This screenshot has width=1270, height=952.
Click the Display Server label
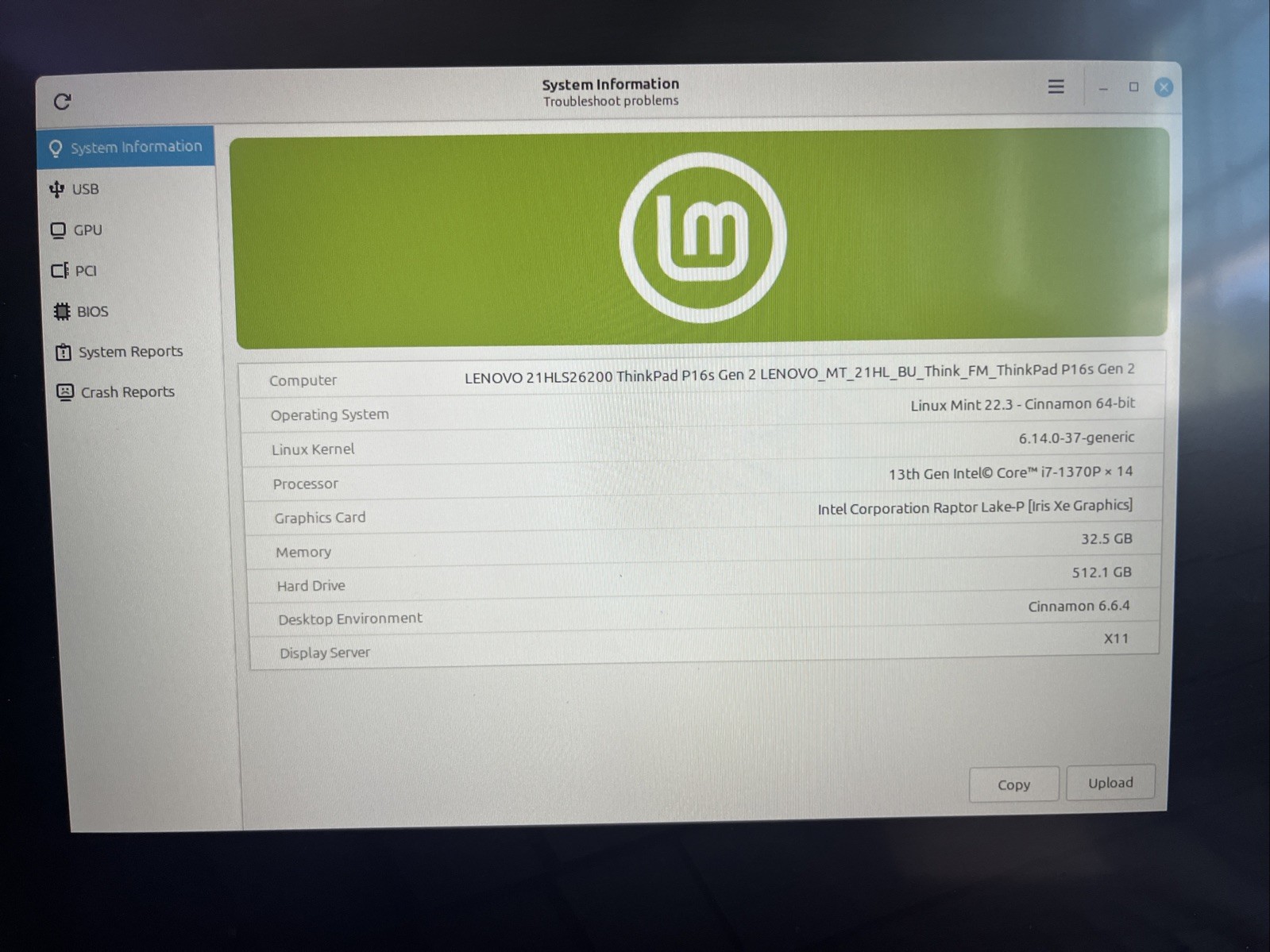(x=325, y=653)
